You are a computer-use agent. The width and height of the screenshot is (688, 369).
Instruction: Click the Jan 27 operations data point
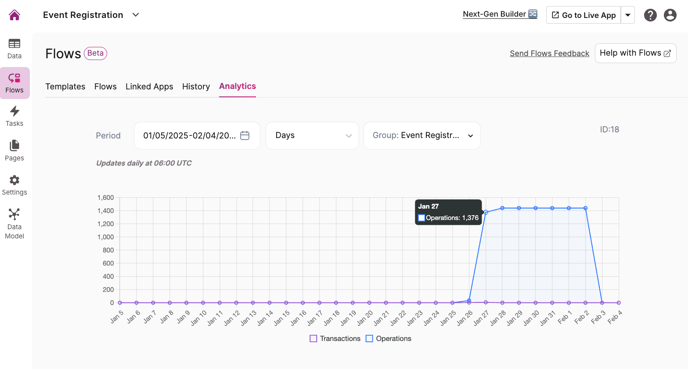click(x=486, y=212)
